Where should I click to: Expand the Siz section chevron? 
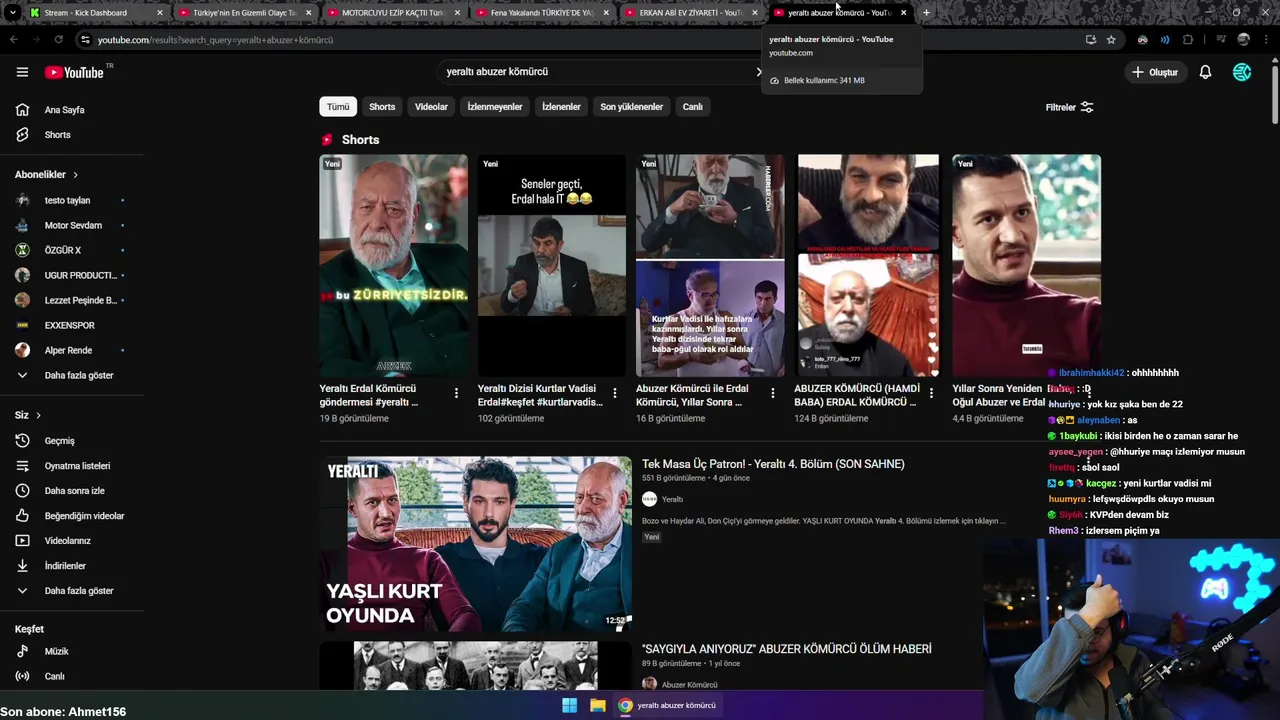tap(38, 415)
